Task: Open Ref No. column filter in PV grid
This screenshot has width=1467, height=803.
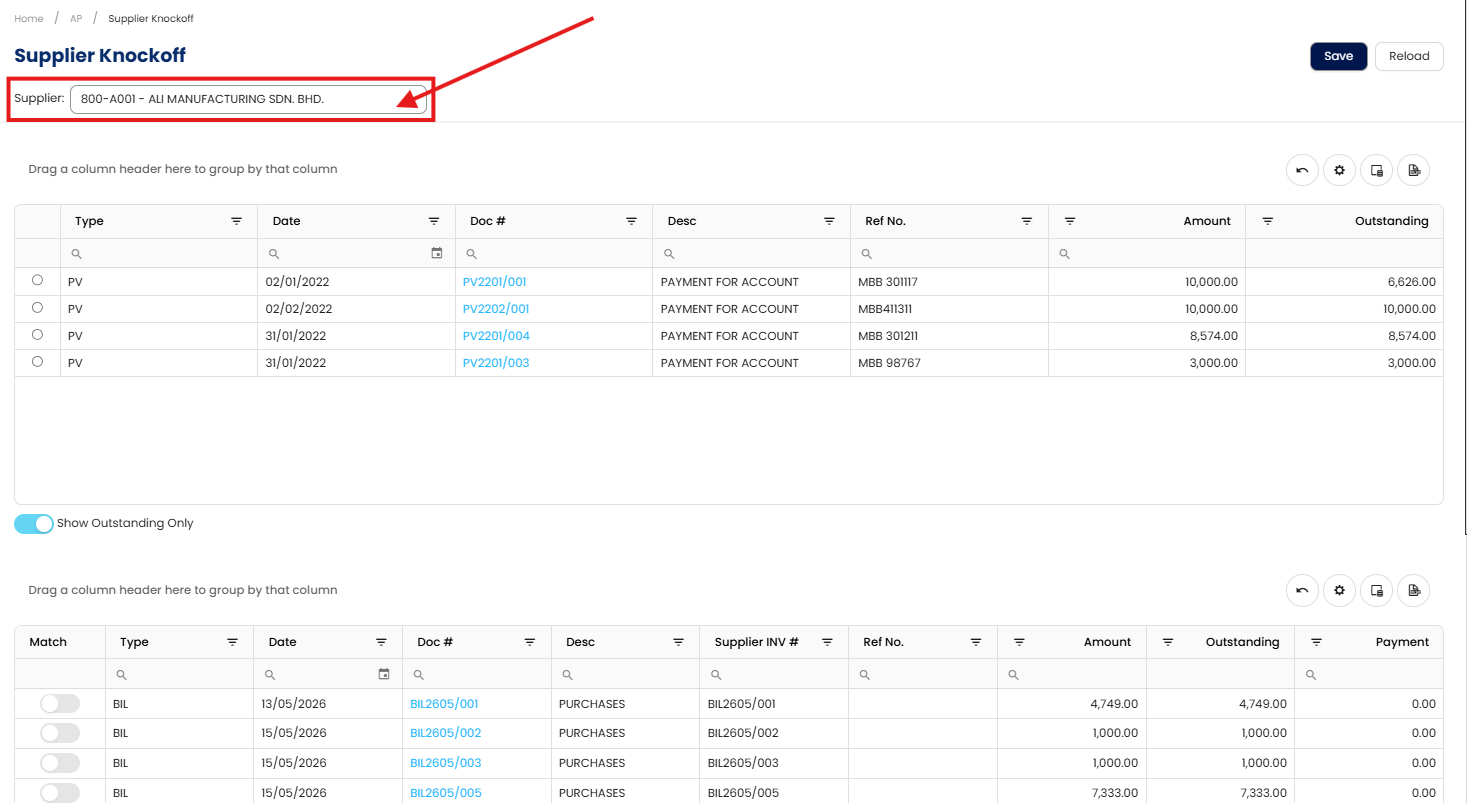Action: click(1027, 221)
